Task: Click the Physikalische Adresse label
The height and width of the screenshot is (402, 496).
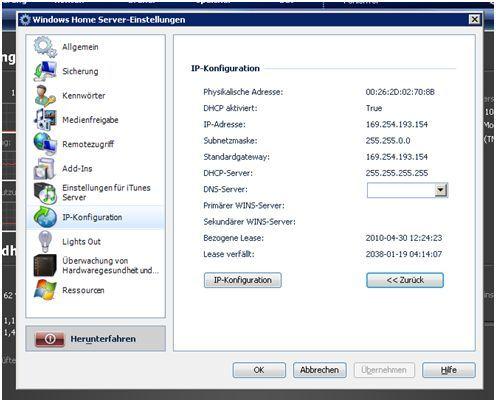Action: point(243,92)
